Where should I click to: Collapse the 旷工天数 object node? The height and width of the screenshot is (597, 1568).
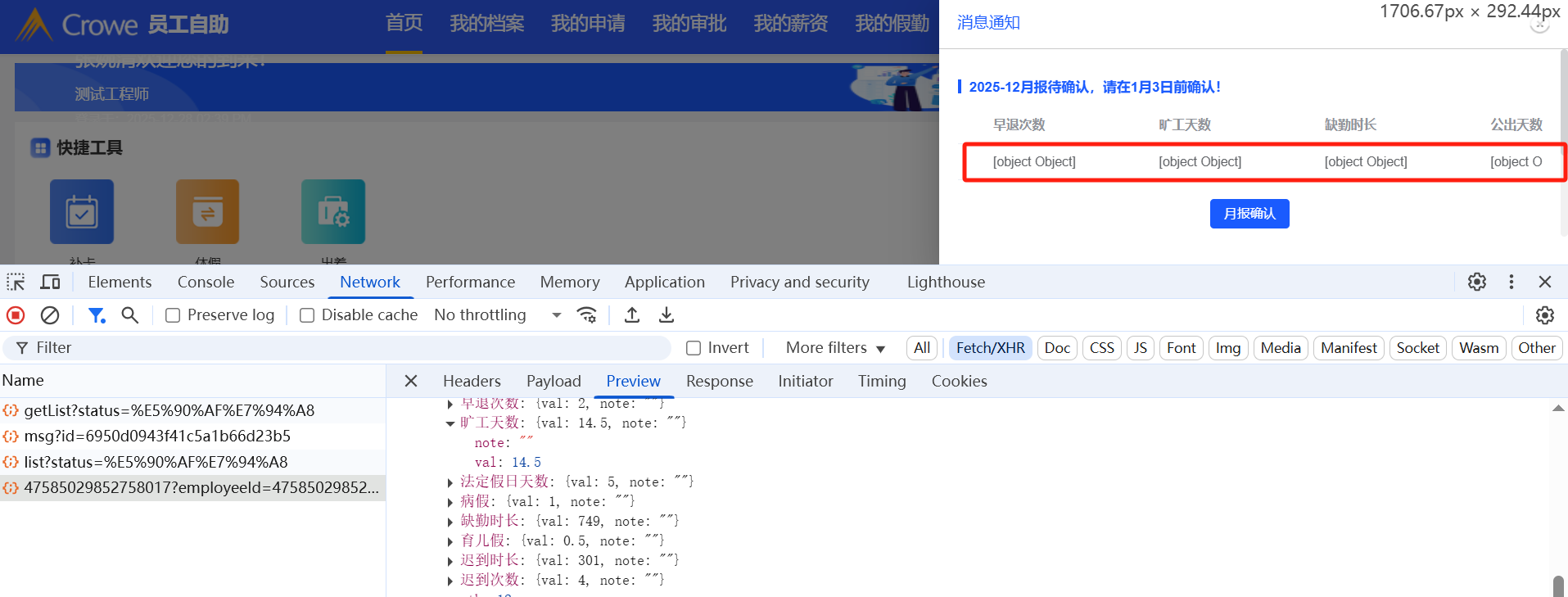(450, 423)
